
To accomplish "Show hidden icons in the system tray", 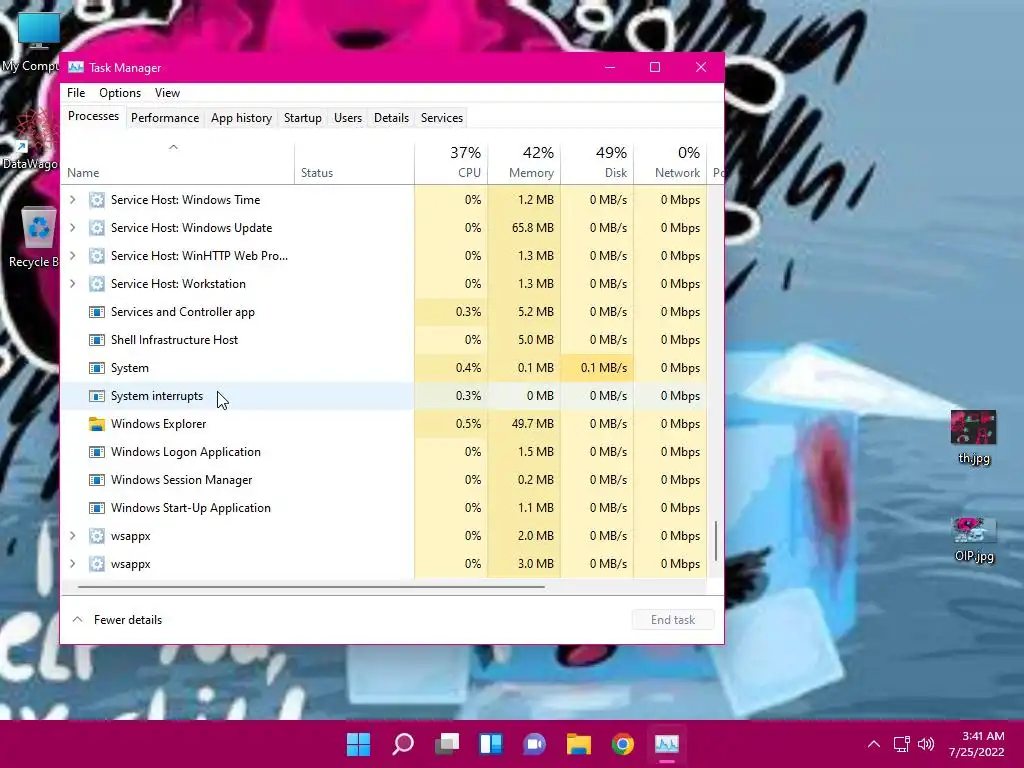I will pos(874,744).
